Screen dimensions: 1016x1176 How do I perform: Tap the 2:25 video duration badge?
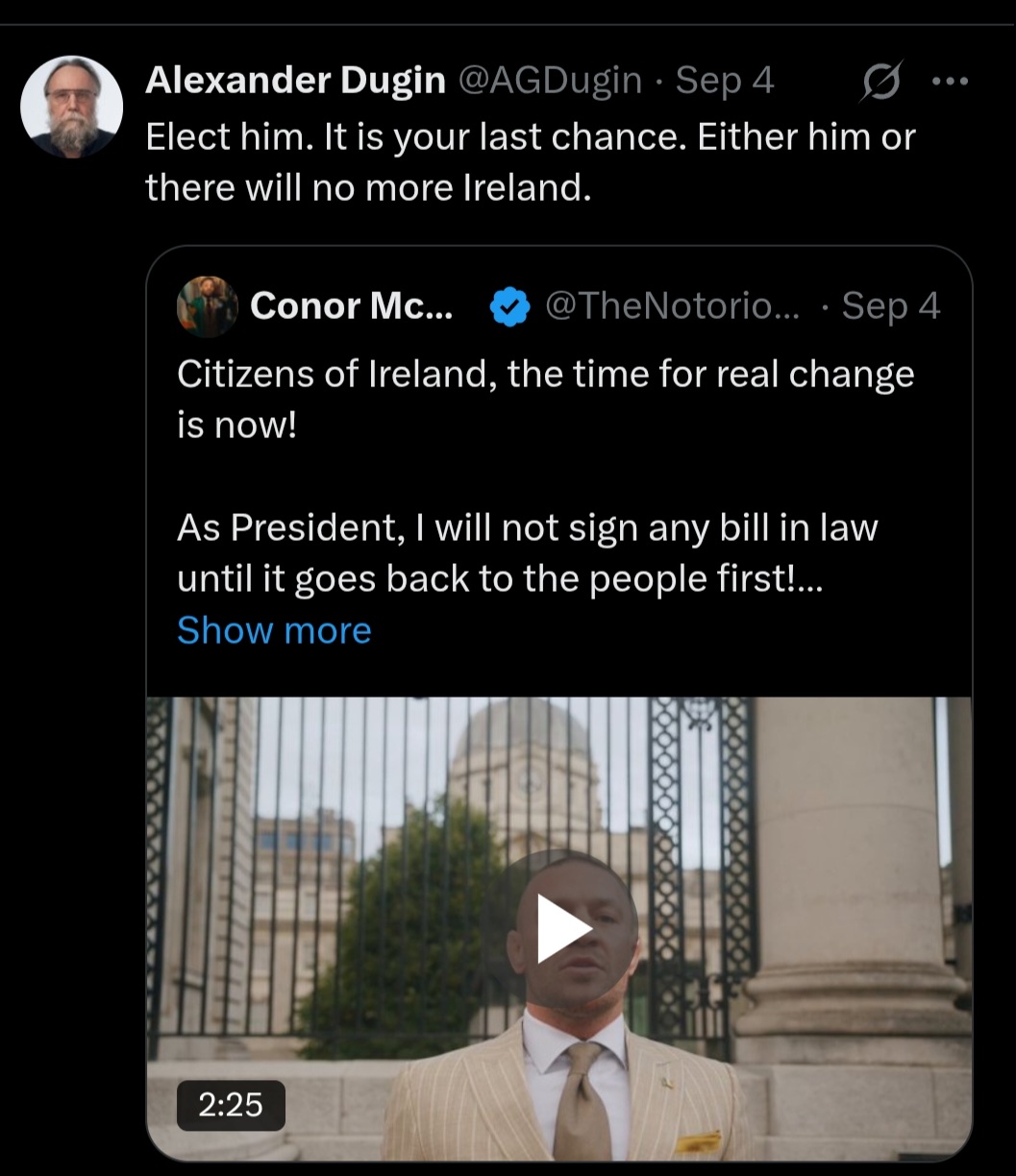point(231,1104)
